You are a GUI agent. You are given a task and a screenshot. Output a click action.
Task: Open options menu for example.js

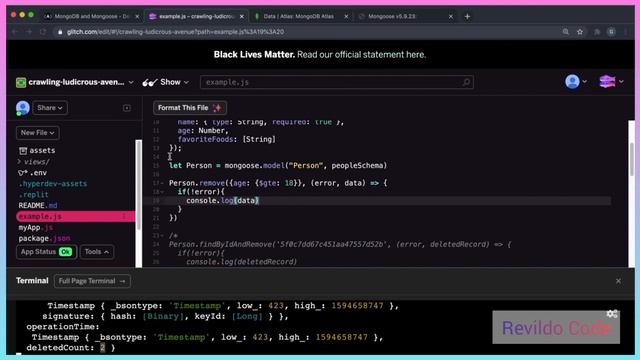pos(124,216)
